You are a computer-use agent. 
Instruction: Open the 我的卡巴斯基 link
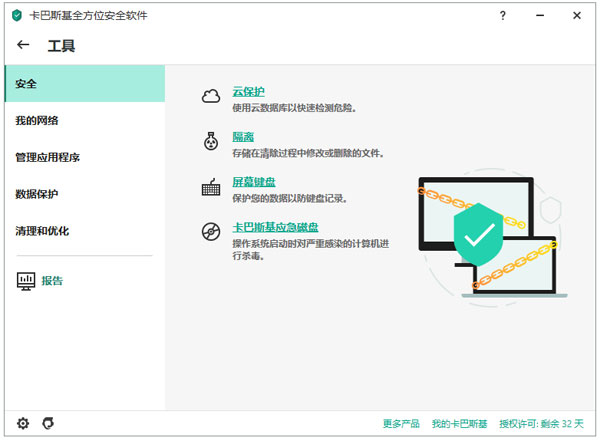pyautogui.click(x=459, y=424)
